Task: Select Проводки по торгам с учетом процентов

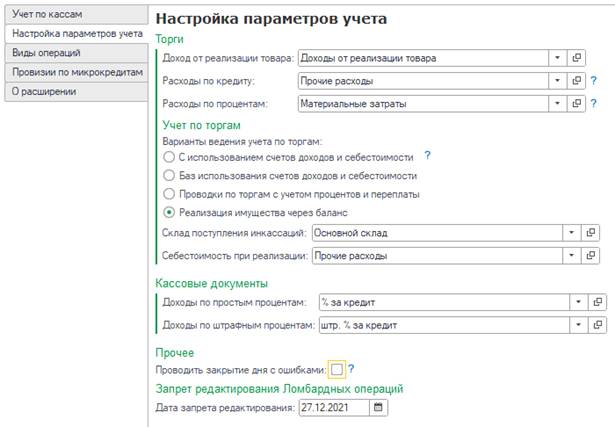Action: pos(169,194)
